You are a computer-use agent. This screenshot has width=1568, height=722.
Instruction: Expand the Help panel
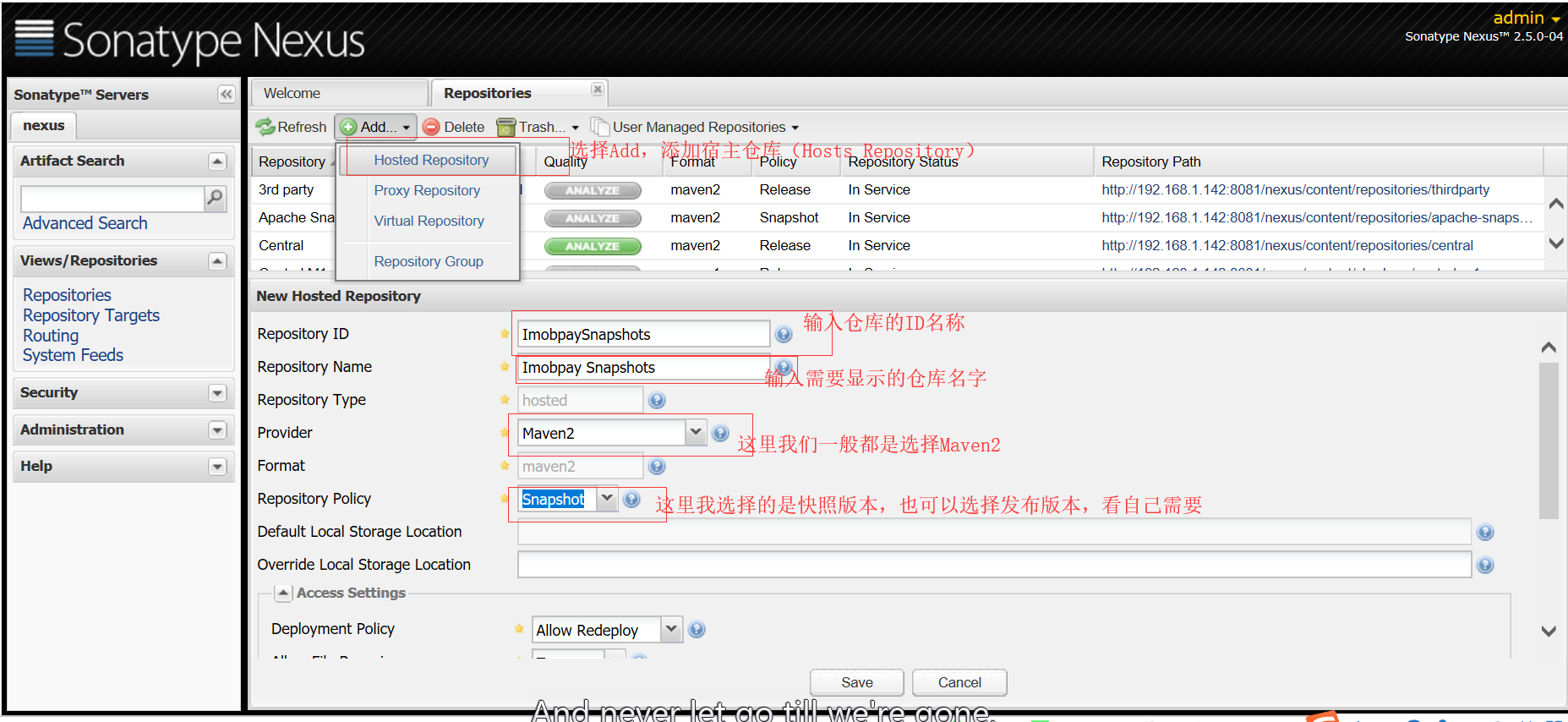click(217, 467)
